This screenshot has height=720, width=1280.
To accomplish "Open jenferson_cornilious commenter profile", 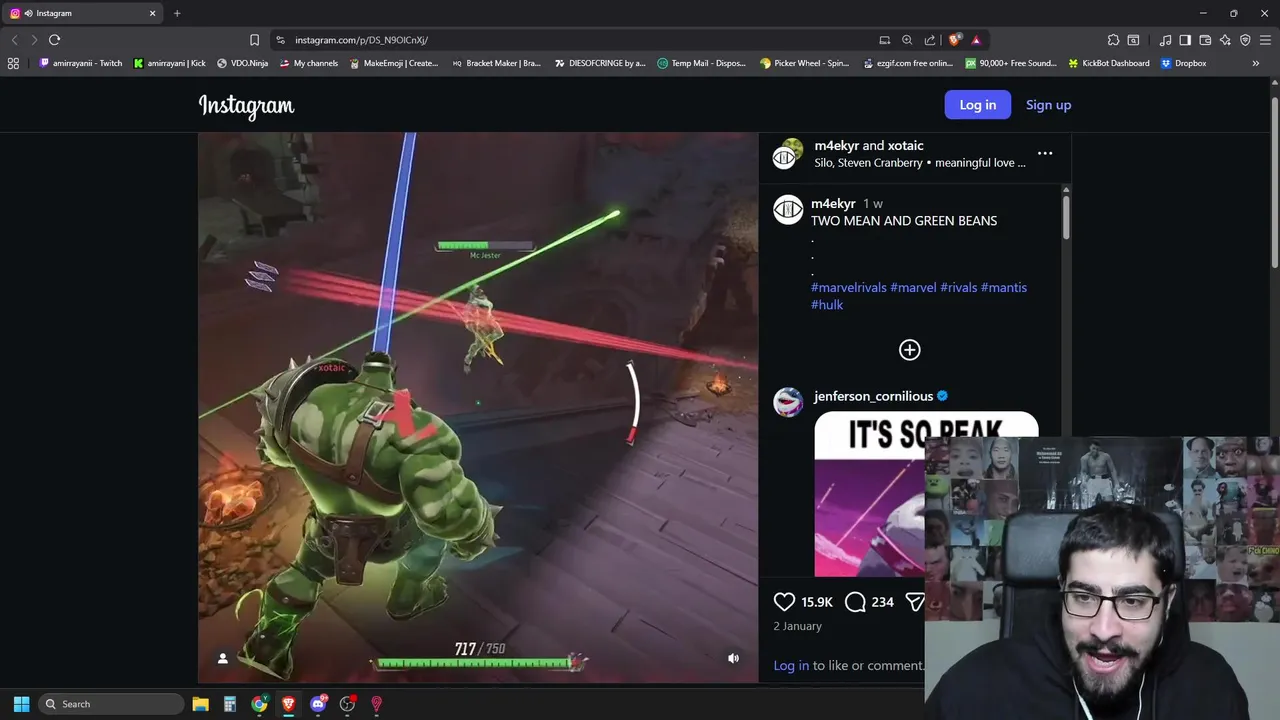I will tap(873, 397).
